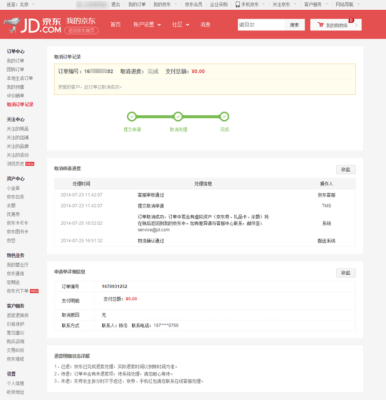Collapse the 取消申请进度 section with 收起

[346, 170]
